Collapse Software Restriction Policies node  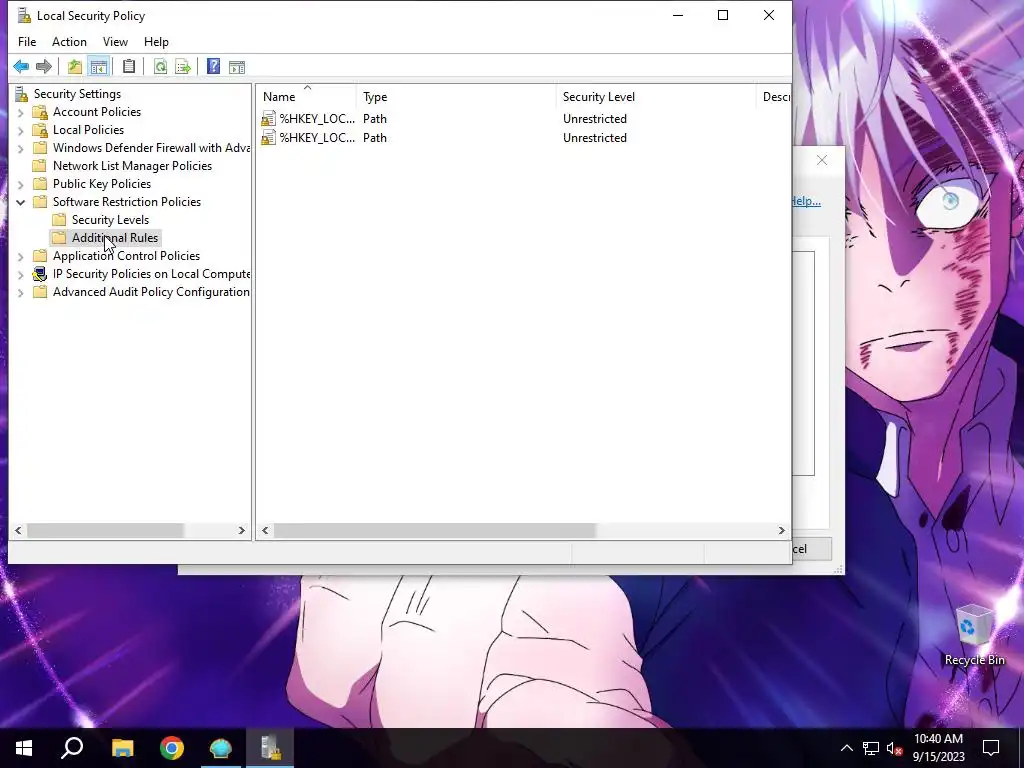20,202
